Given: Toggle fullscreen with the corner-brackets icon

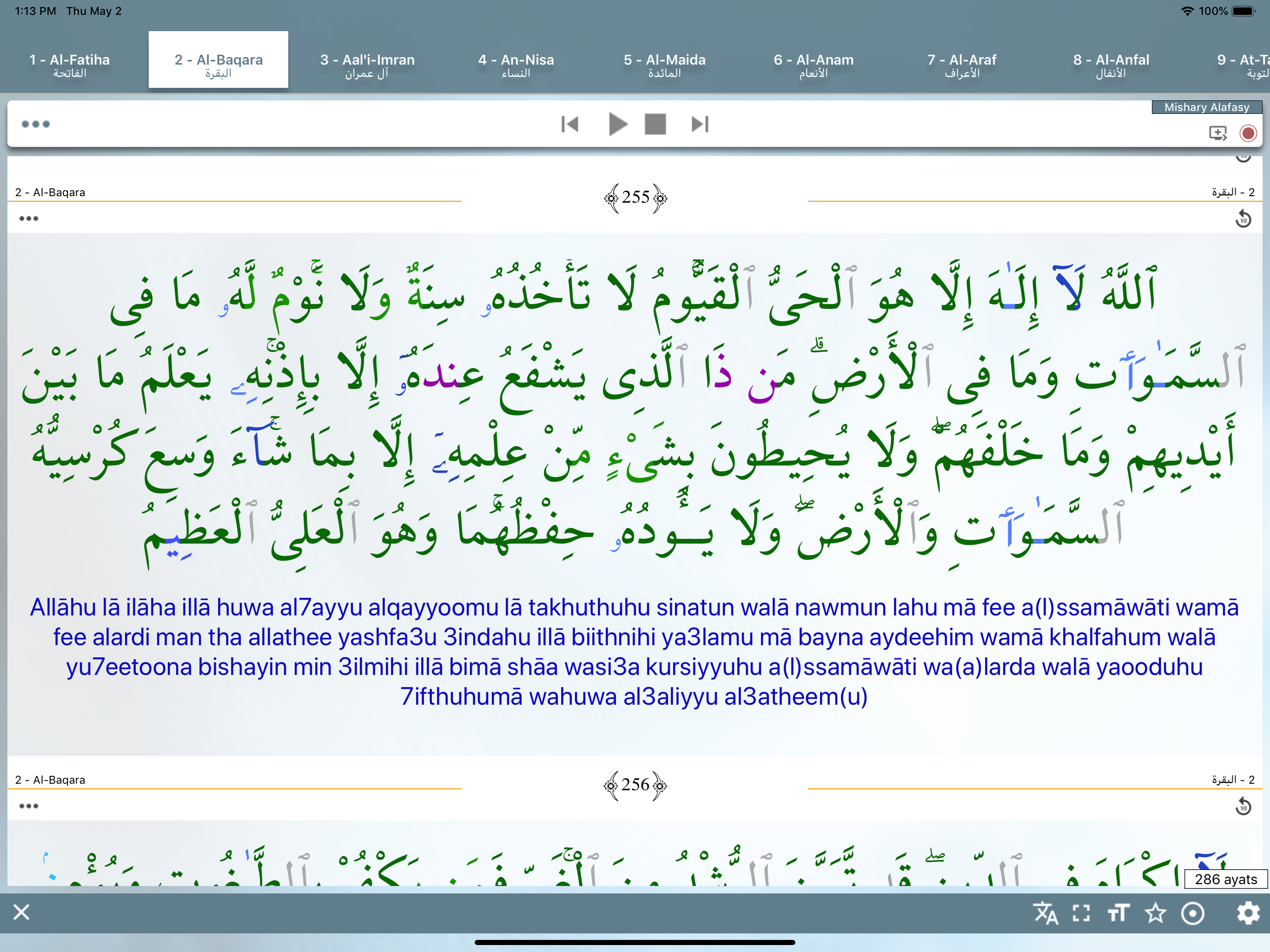Looking at the screenshot, I should click(x=1081, y=912).
